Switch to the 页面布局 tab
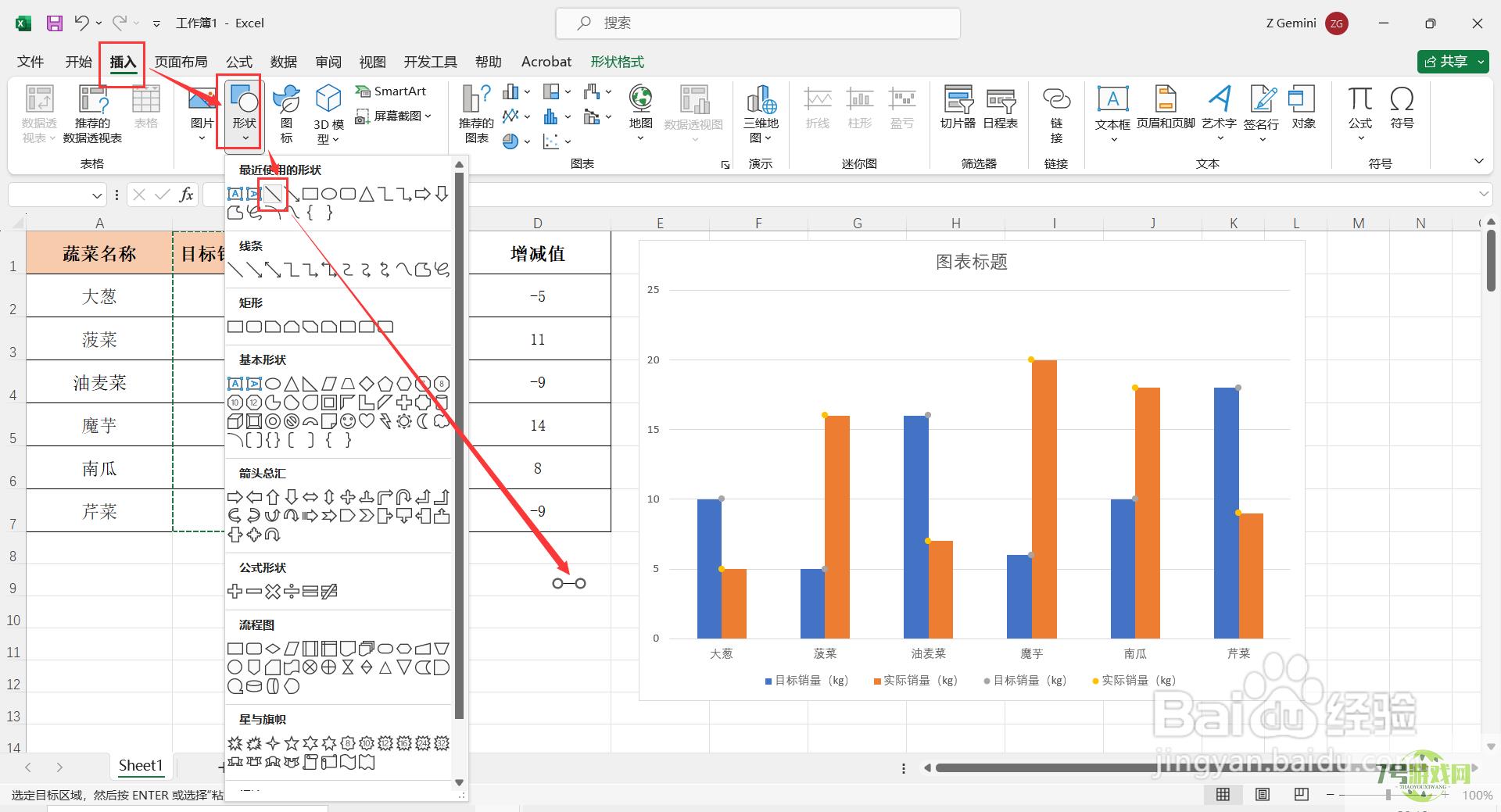The image size is (1501, 812). click(181, 62)
